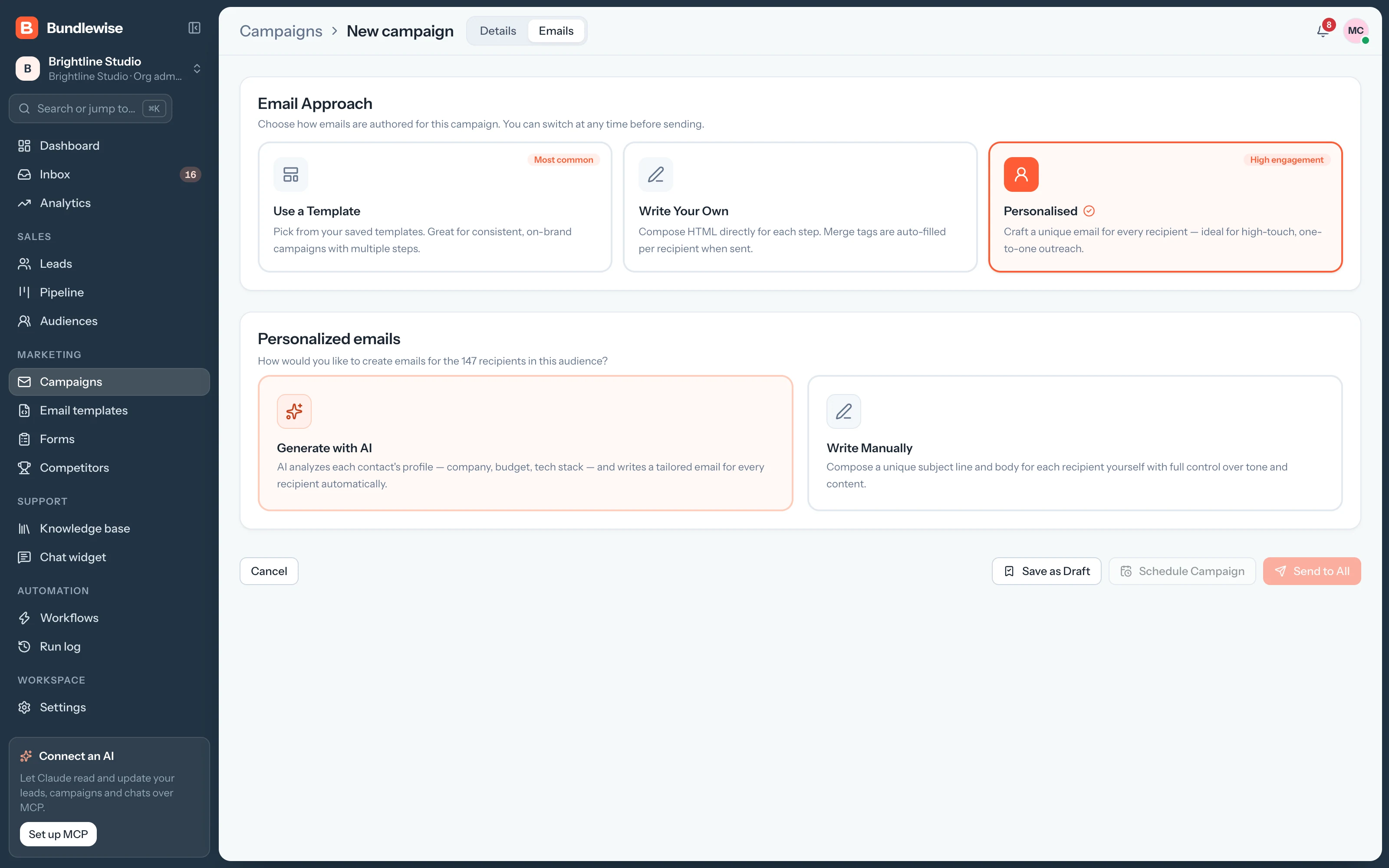Viewport: 1389px width, 868px height.
Task: Click the Schedule Campaign button
Action: pos(1182,571)
